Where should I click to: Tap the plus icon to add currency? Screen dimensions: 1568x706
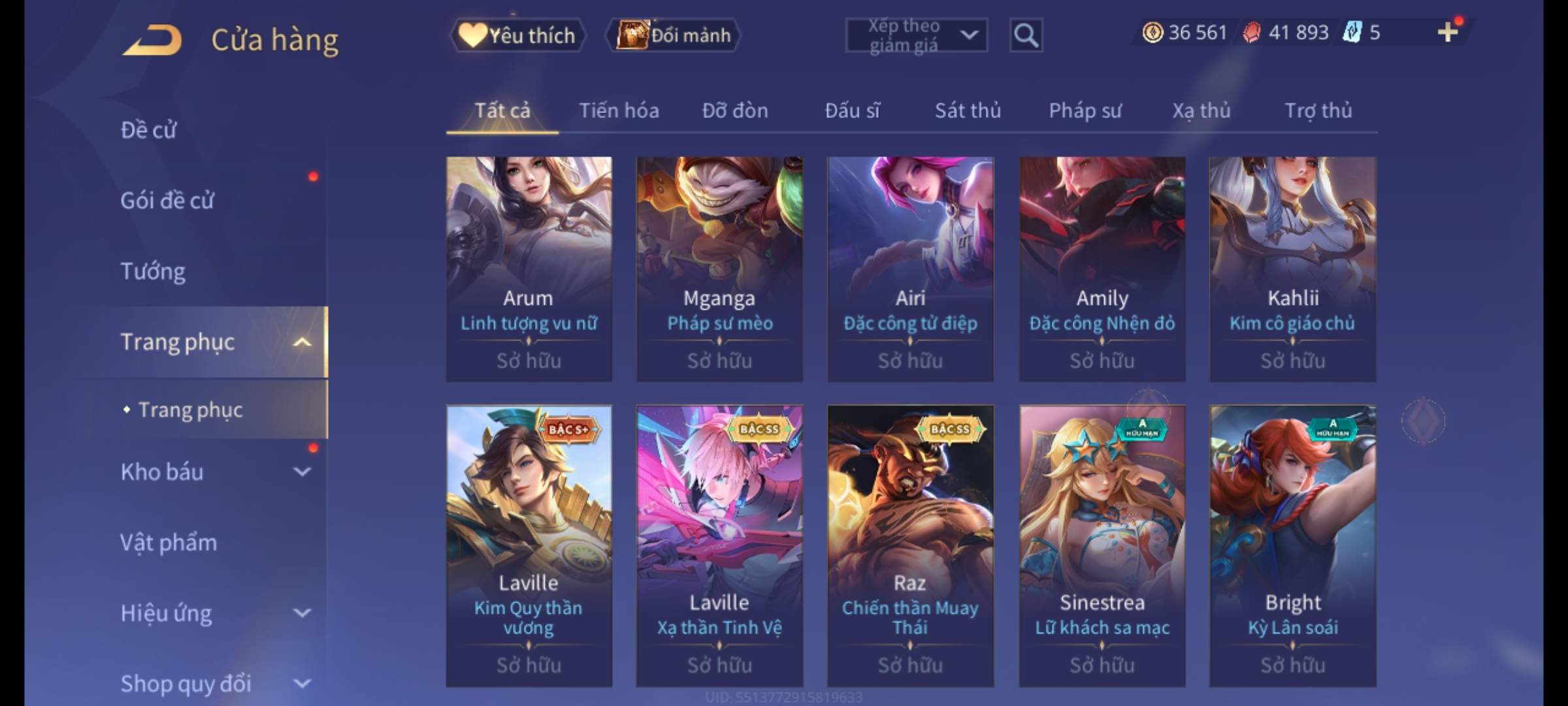coord(1448,32)
